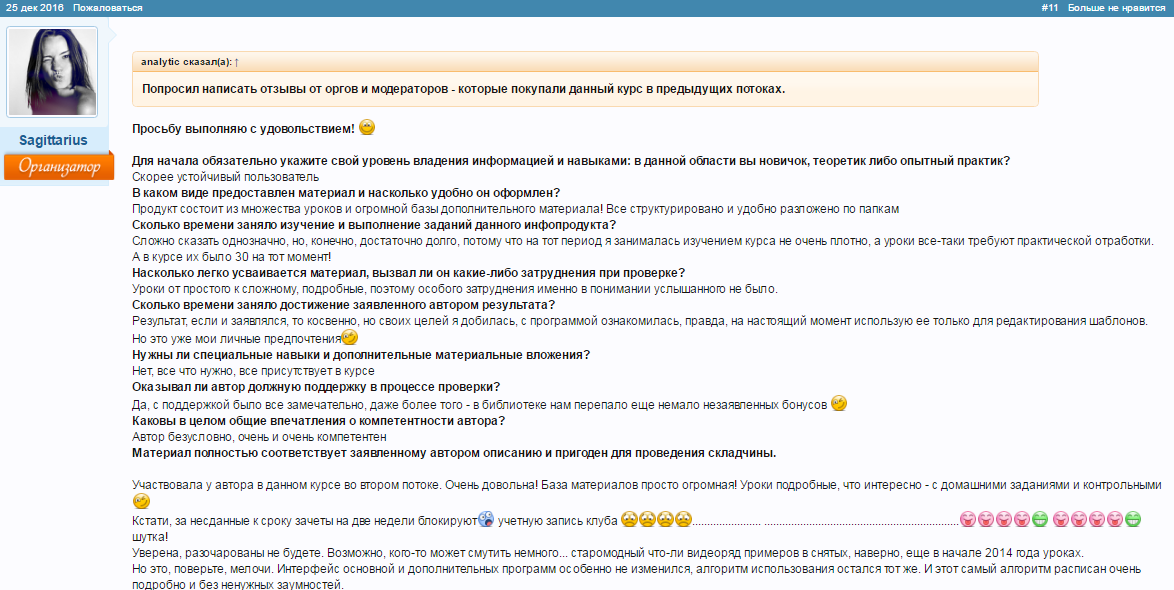The height and width of the screenshot is (590, 1174).
Task: Unlike the post via "Больше не нравится"
Action: pos(1116,7)
